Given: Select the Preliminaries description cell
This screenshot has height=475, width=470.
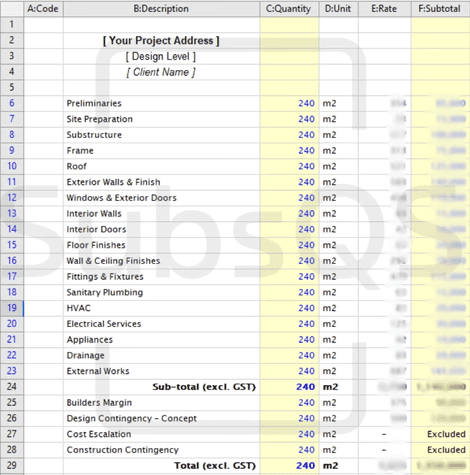Looking at the screenshot, I should tap(161, 103).
